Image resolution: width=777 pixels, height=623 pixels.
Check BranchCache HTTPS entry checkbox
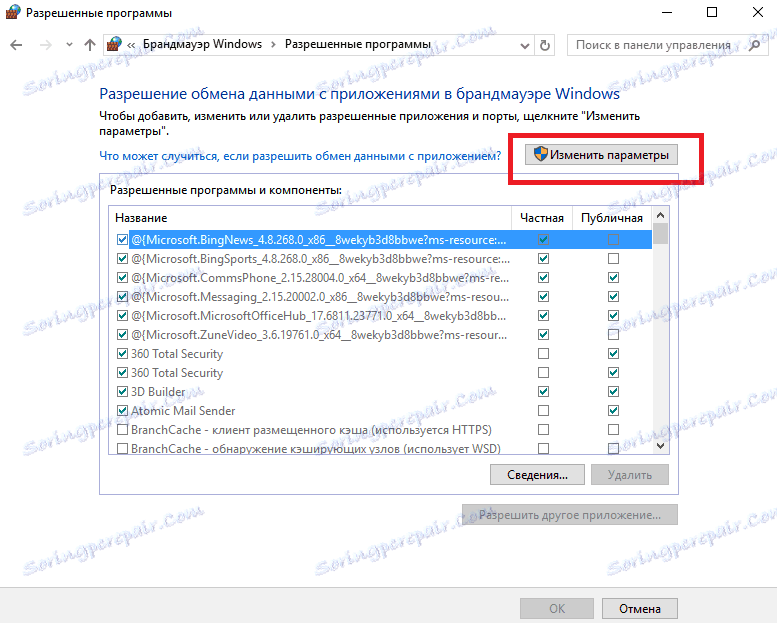coord(122,430)
